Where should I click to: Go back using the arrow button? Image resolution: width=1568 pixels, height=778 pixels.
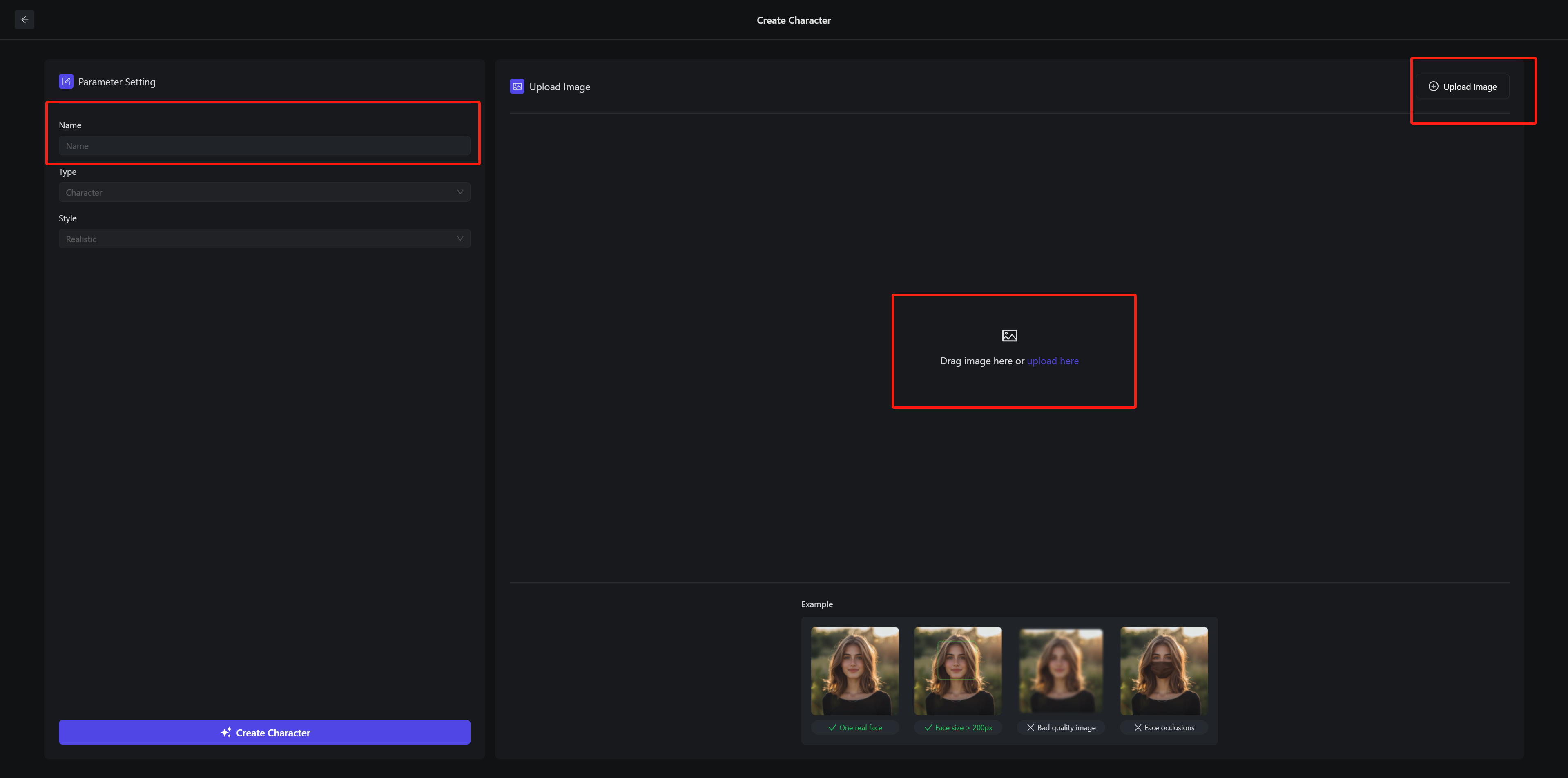pyautogui.click(x=25, y=20)
